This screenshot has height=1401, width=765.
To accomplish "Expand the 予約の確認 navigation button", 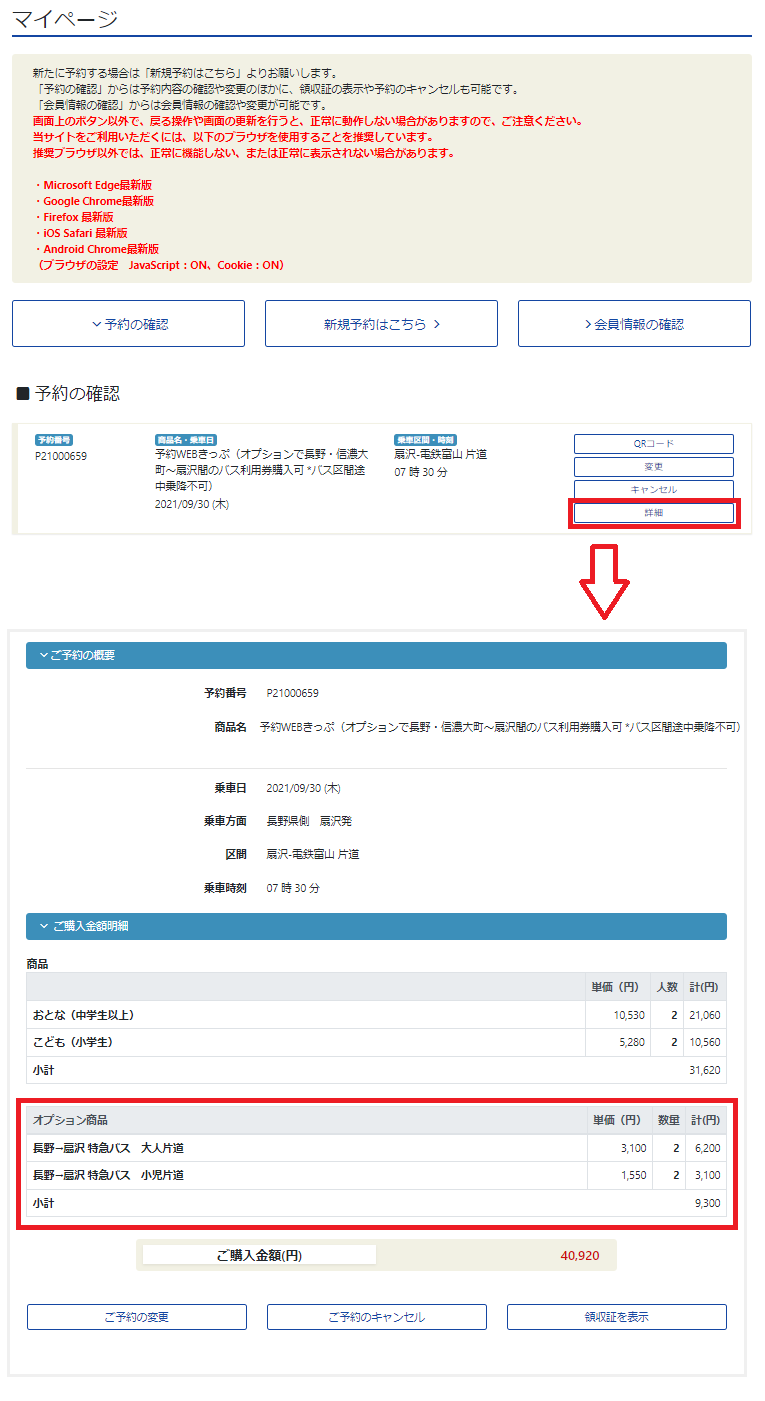I will pos(128,324).
